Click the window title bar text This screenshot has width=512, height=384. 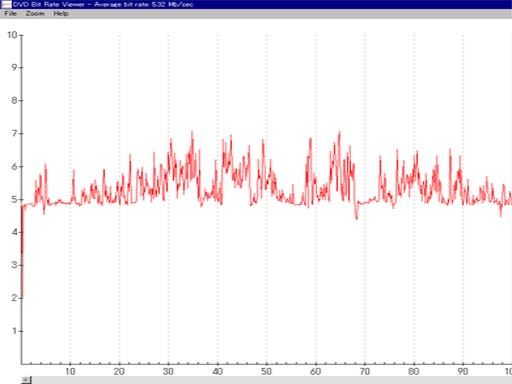(103, 4)
